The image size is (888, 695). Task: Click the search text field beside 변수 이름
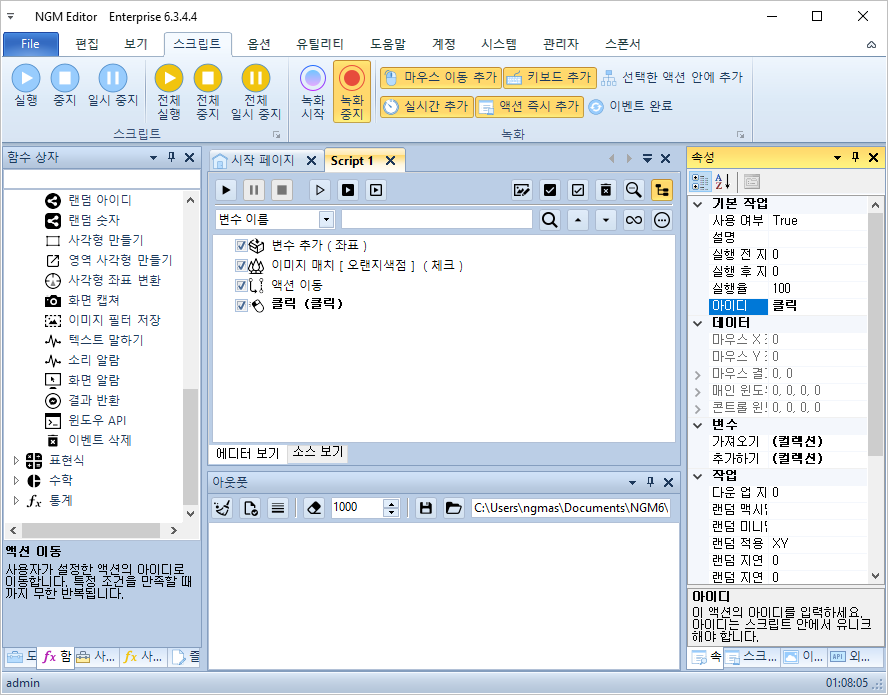[x=437, y=219]
